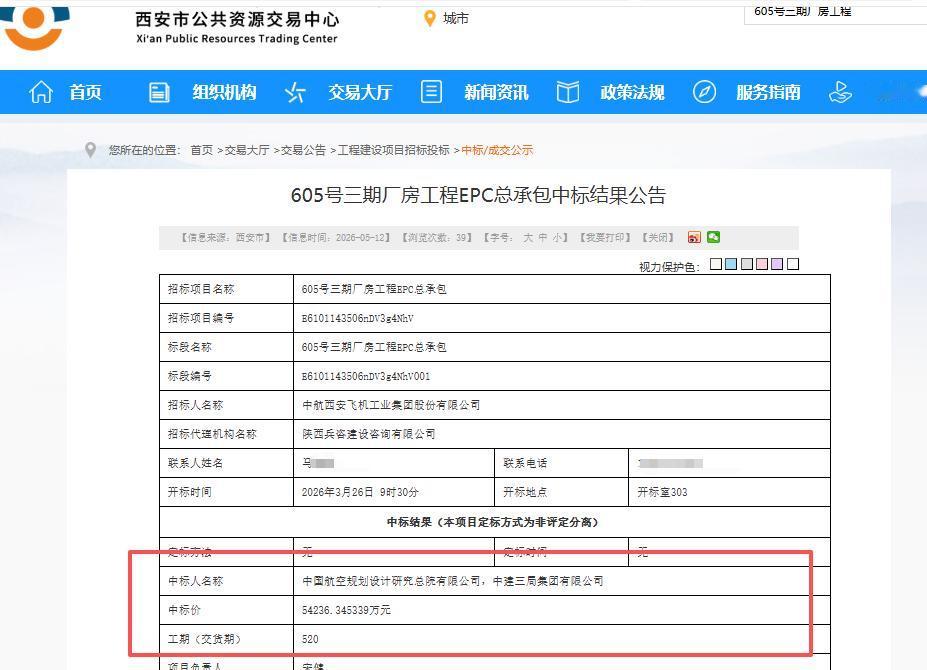Image resolution: width=927 pixels, height=670 pixels.
Task: Click 中标/成交公示 breadcrumb link
Action: (497, 150)
